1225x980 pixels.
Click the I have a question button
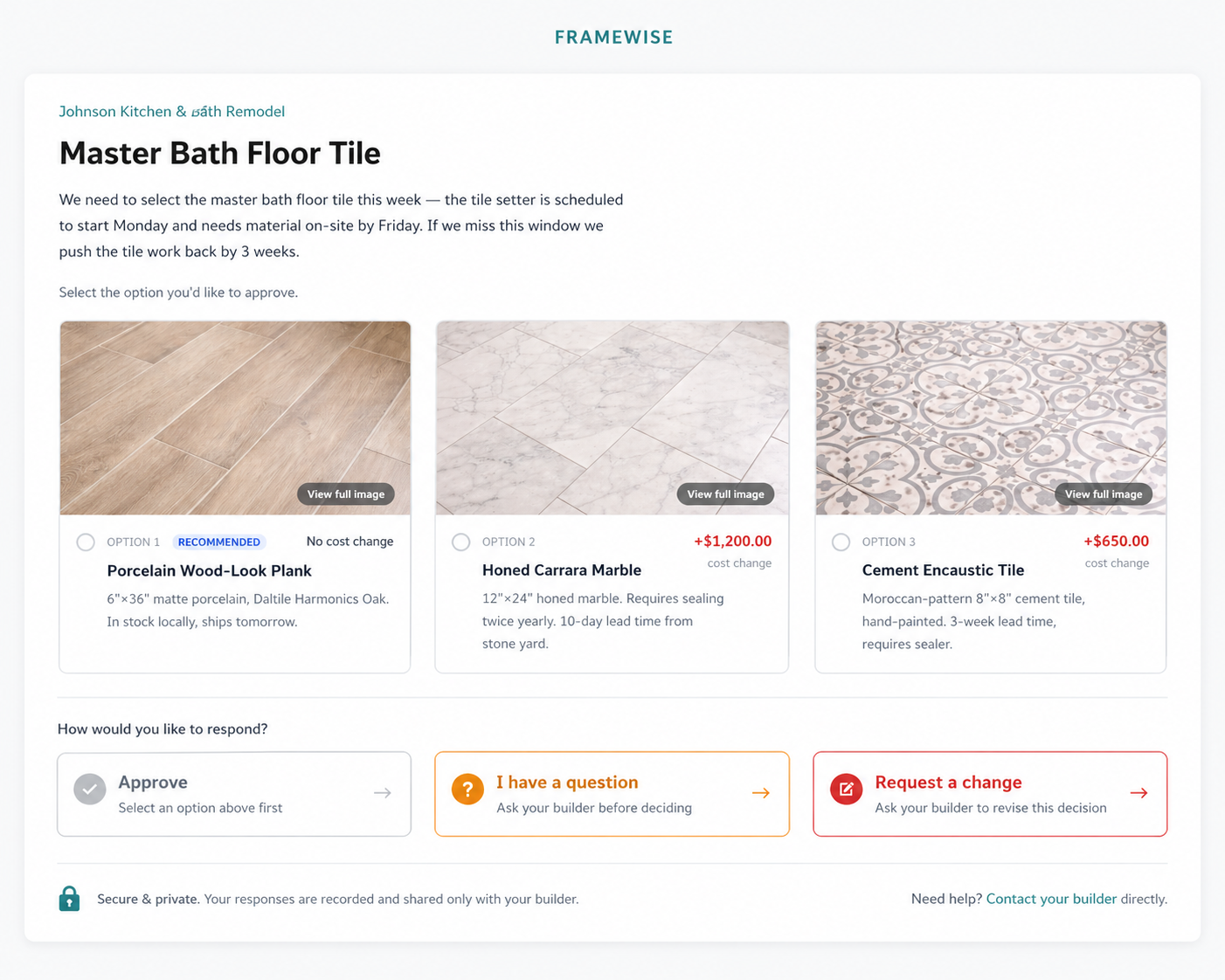point(612,794)
